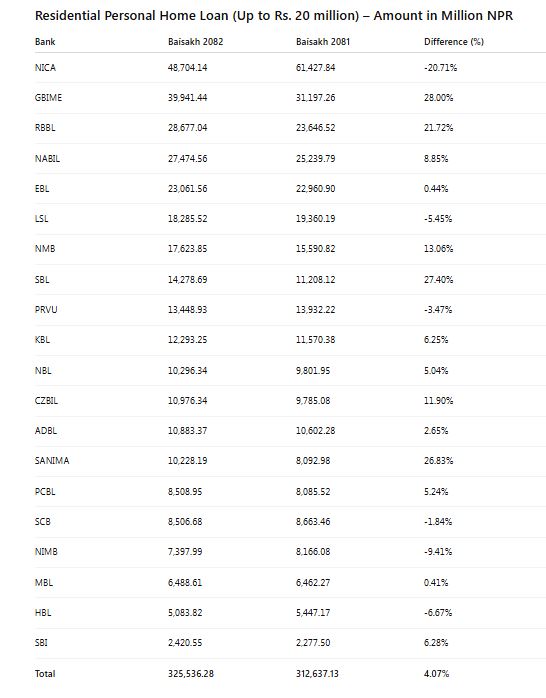This screenshot has height=698, width=546.
Task: Select the HBL bank name cell
Action: pos(43,613)
